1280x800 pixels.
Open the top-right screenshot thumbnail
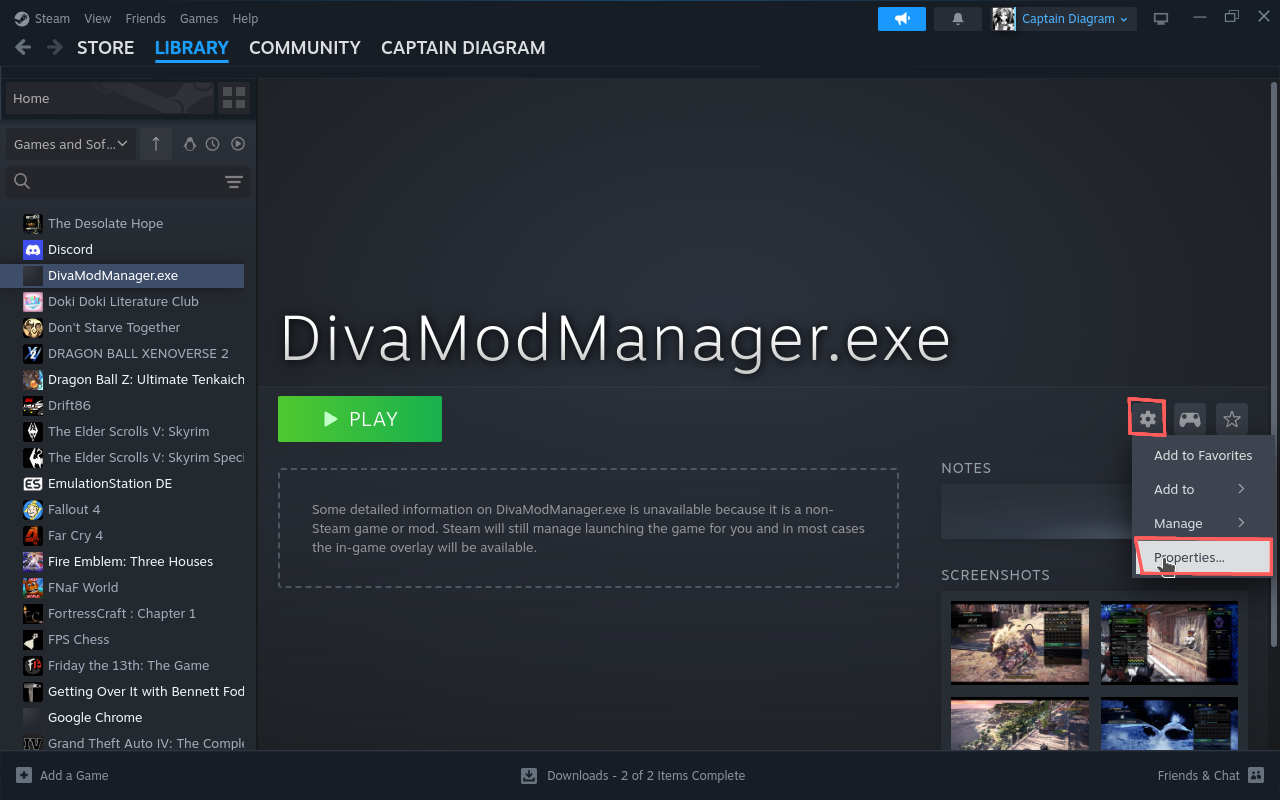1169,642
